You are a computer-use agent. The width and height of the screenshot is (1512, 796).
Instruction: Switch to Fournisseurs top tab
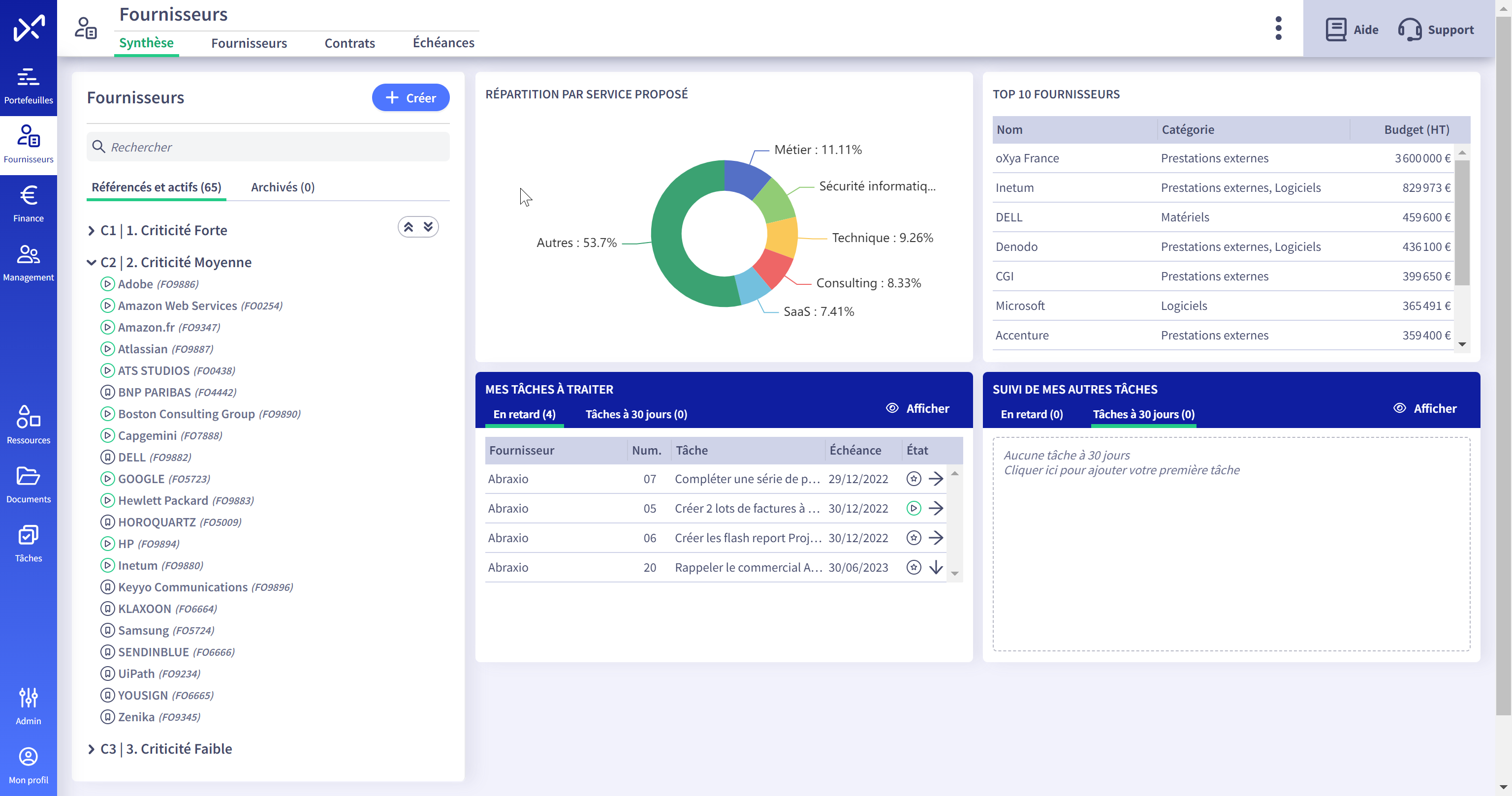coord(249,43)
